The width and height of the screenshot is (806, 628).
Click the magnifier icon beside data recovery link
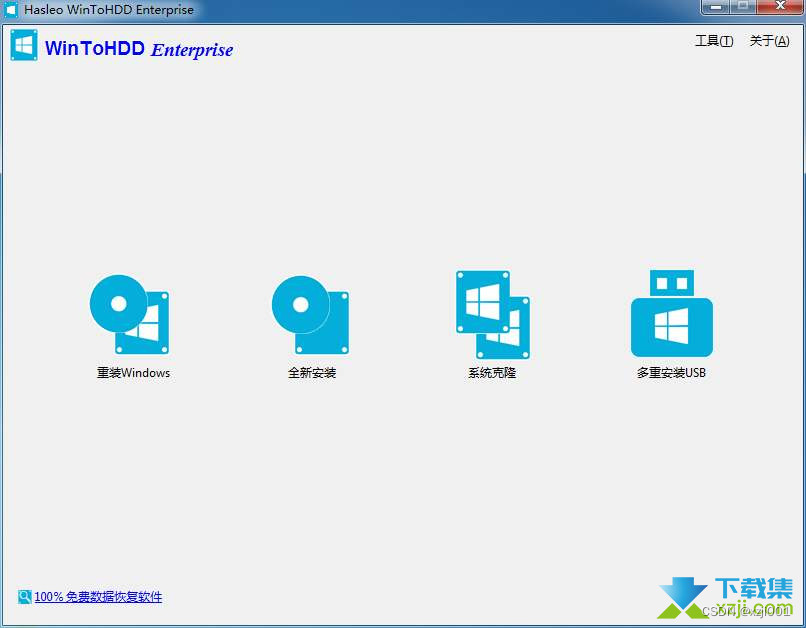(24, 597)
